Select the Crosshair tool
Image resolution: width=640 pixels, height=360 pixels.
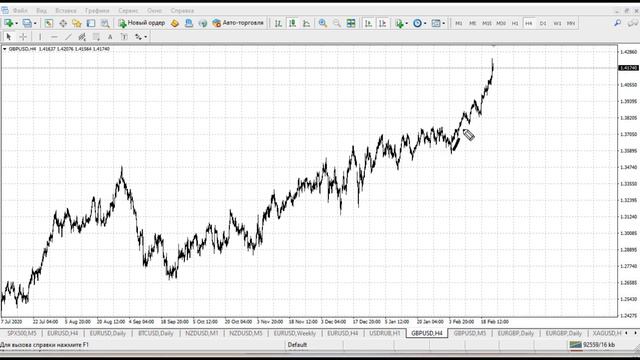(23, 37)
